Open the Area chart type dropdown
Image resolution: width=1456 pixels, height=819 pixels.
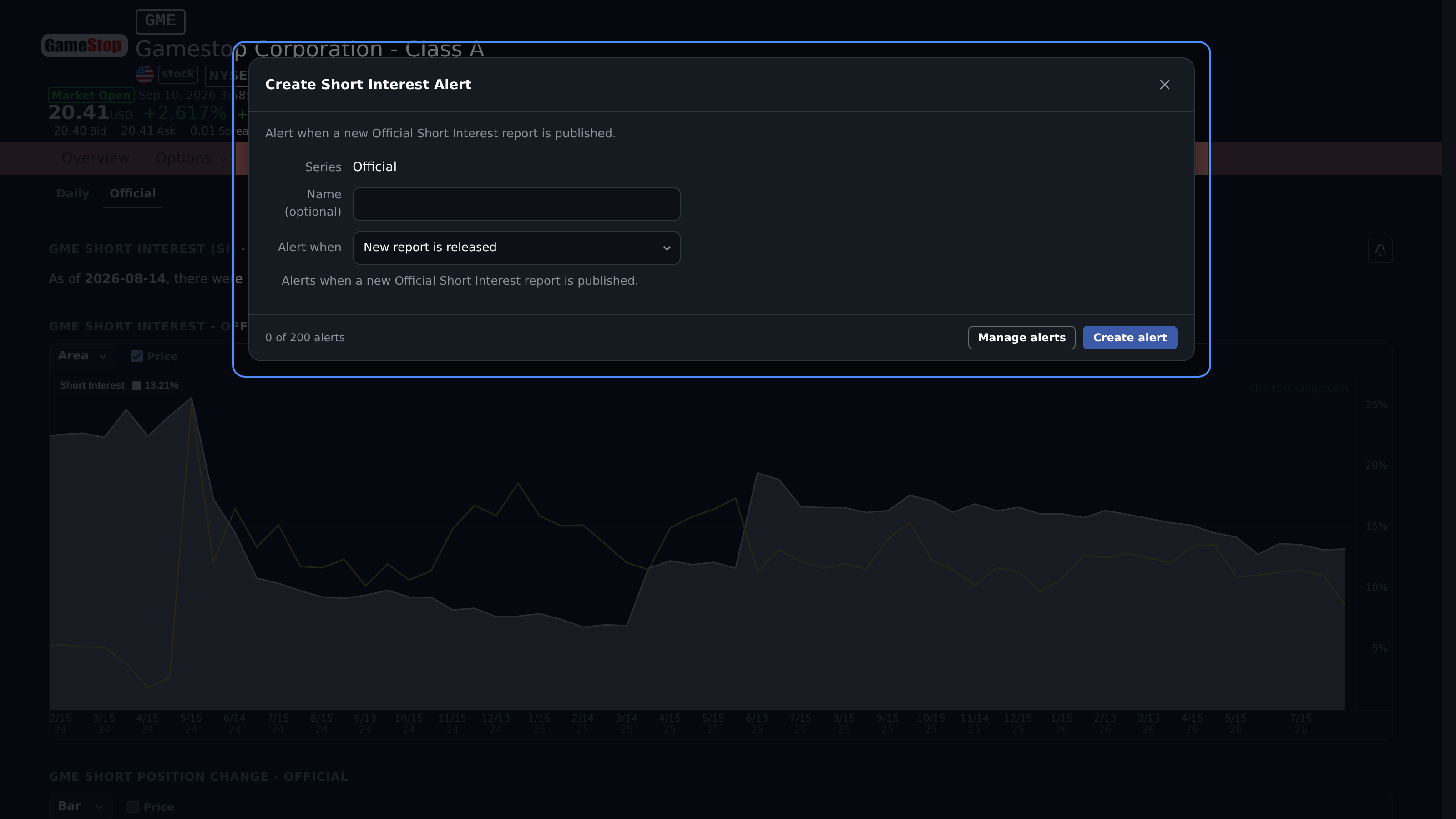[82, 356]
